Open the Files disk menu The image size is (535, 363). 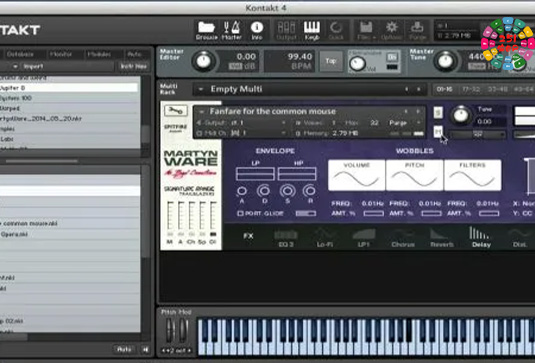366,30
